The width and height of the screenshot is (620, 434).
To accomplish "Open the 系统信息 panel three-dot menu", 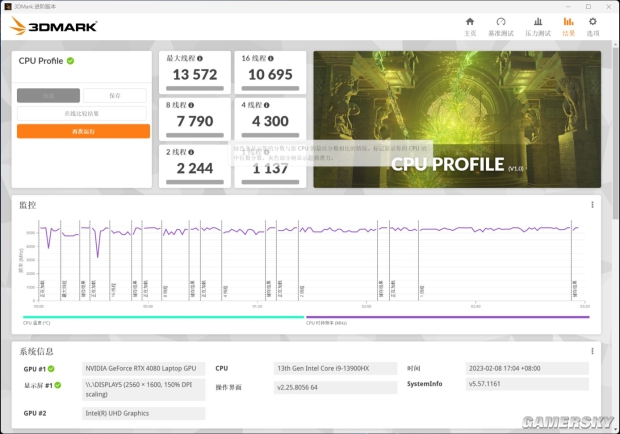I will [x=592, y=351].
